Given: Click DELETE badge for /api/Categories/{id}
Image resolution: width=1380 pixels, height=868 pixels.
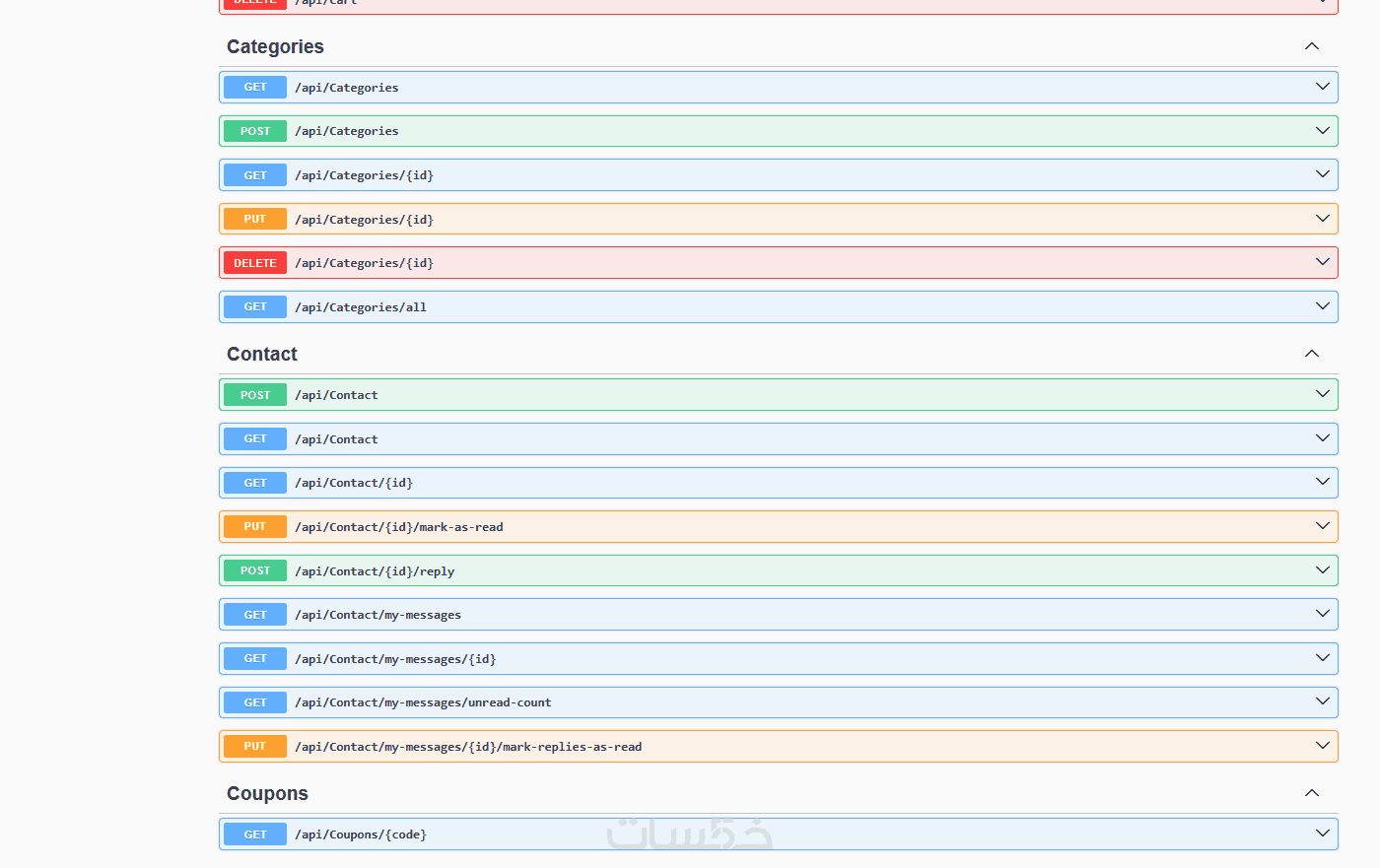Looking at the screenshot, I should coord(255,263).
